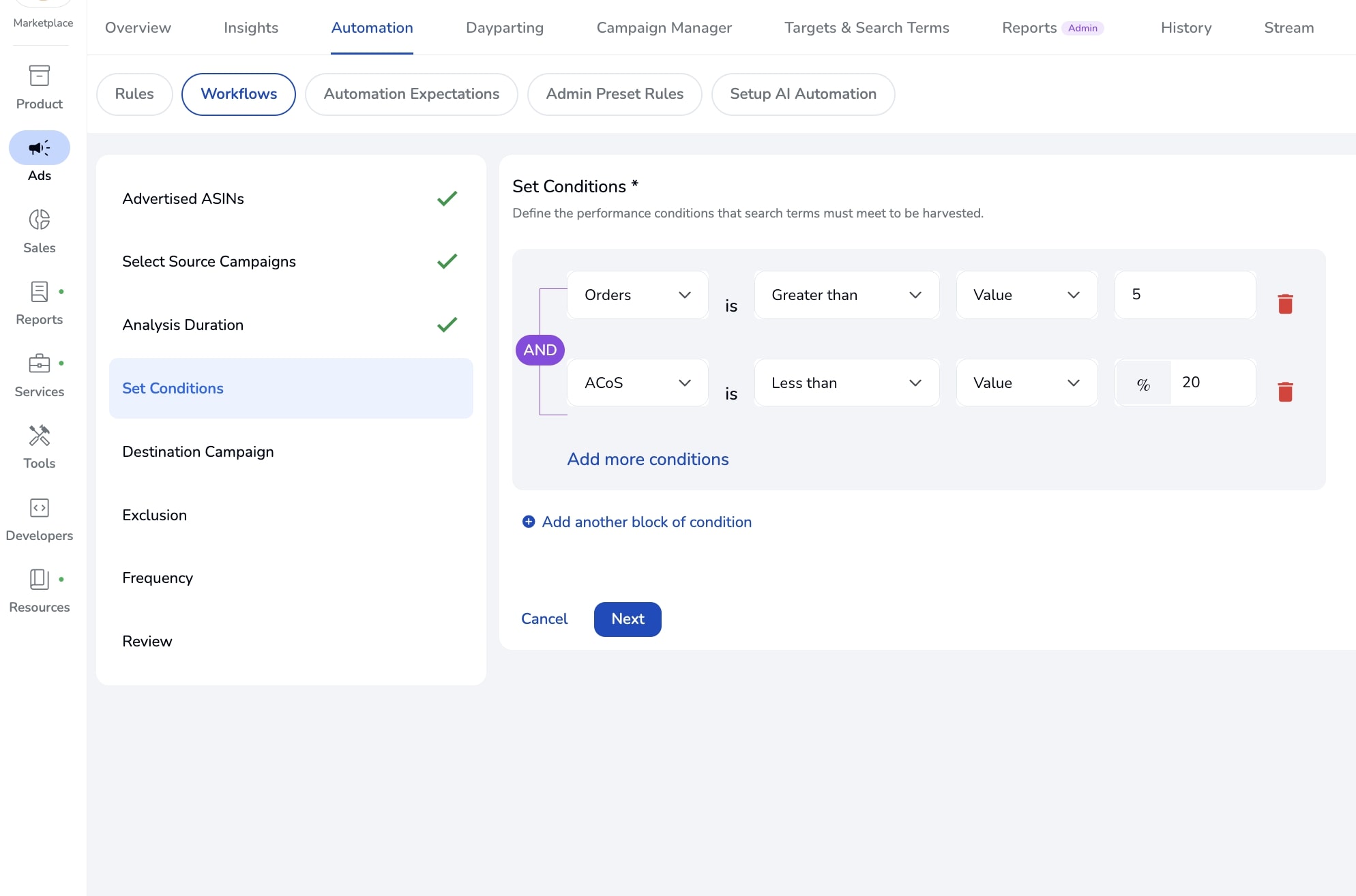Switch to the Insights tab

pyautogui.click(x=251, y=27)
